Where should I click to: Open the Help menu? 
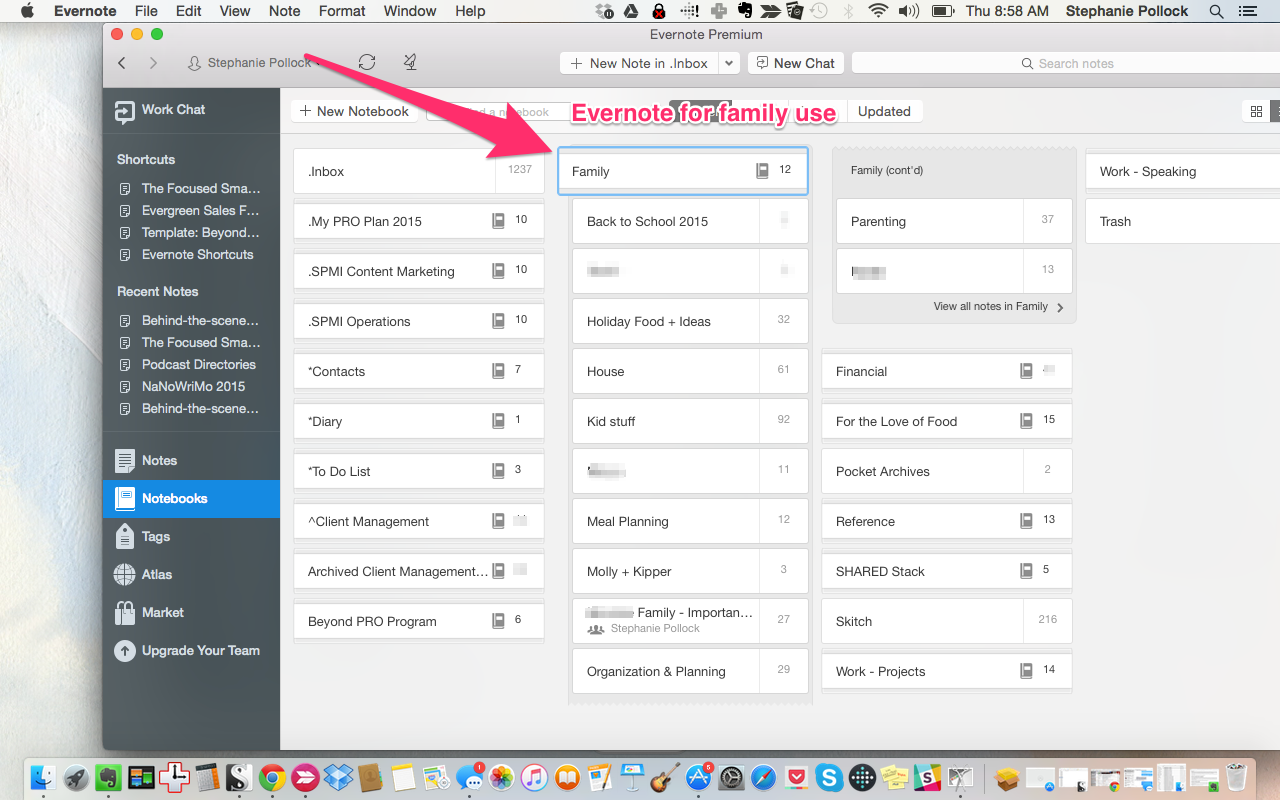pos(470,11)
